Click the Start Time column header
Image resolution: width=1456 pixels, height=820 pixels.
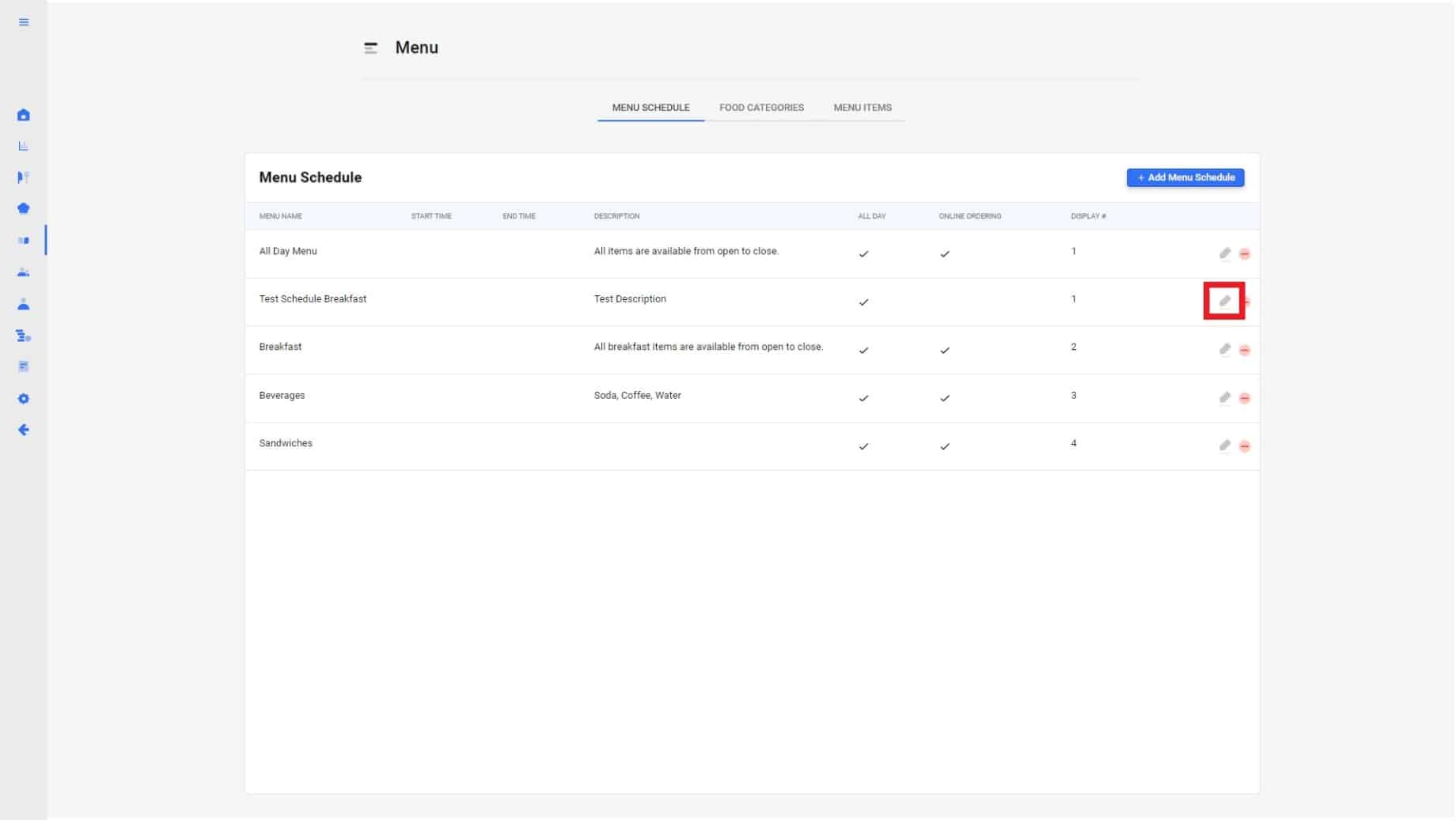(431, 216)
